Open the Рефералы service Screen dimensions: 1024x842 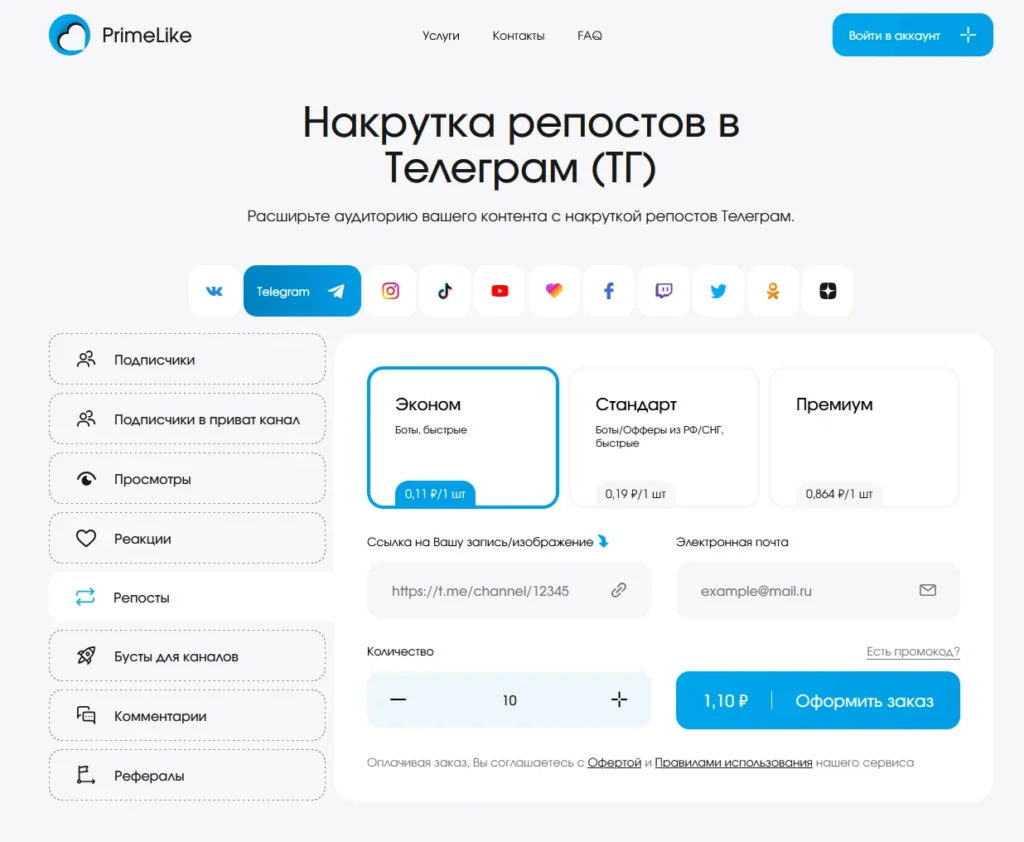pyautogui.click(x=187, y=775)
